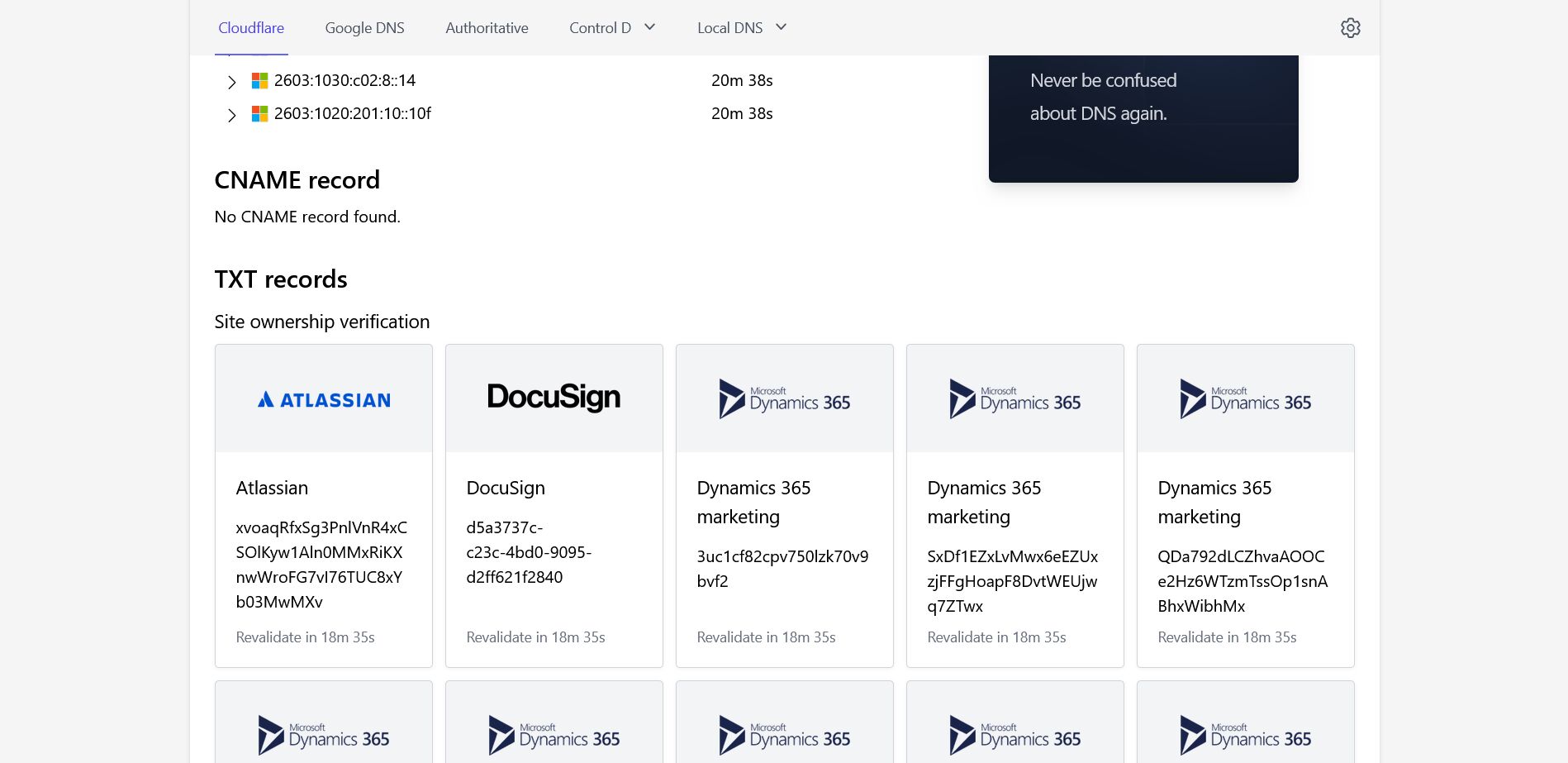The height and width of the screenshot is (763, 1568).
Task: Select DocuSign value d5a3737c-c23c-4bd0-9095
Action: [529, 552]
